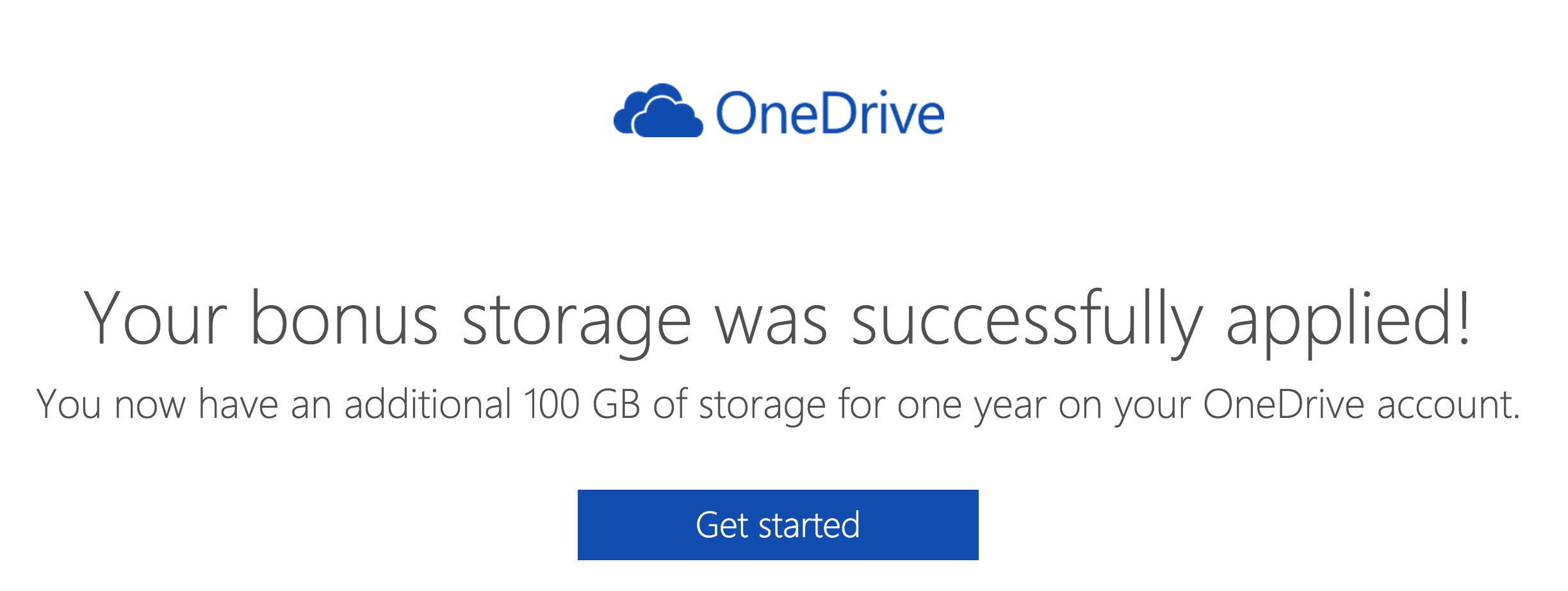
Task: Select the OneDrive wordmark beside the cloud
Action: pyautogui.click(x=829, y=113)
